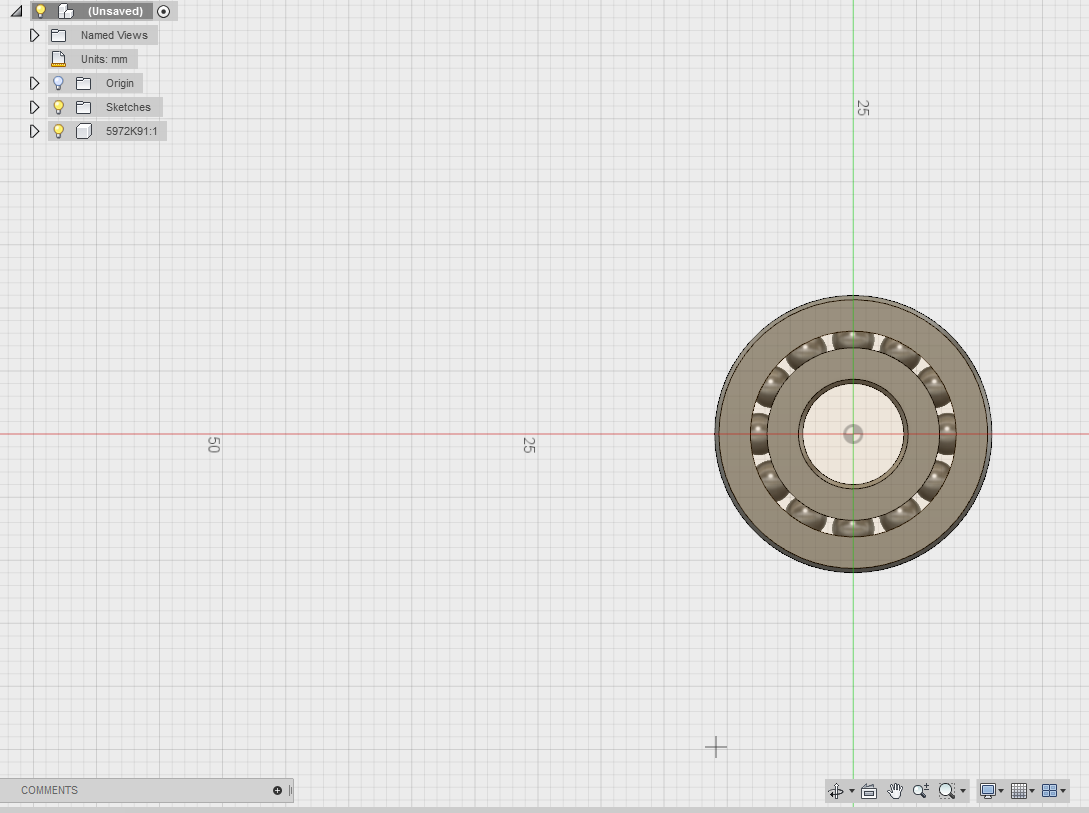Click the Sketches folder icon

coord(83,107)
